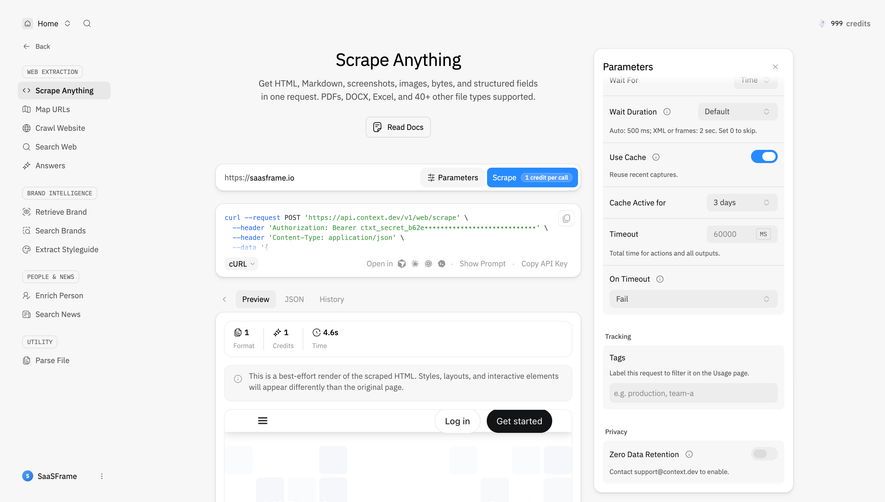Open the cURL language dropdown

tap(241, 264)
